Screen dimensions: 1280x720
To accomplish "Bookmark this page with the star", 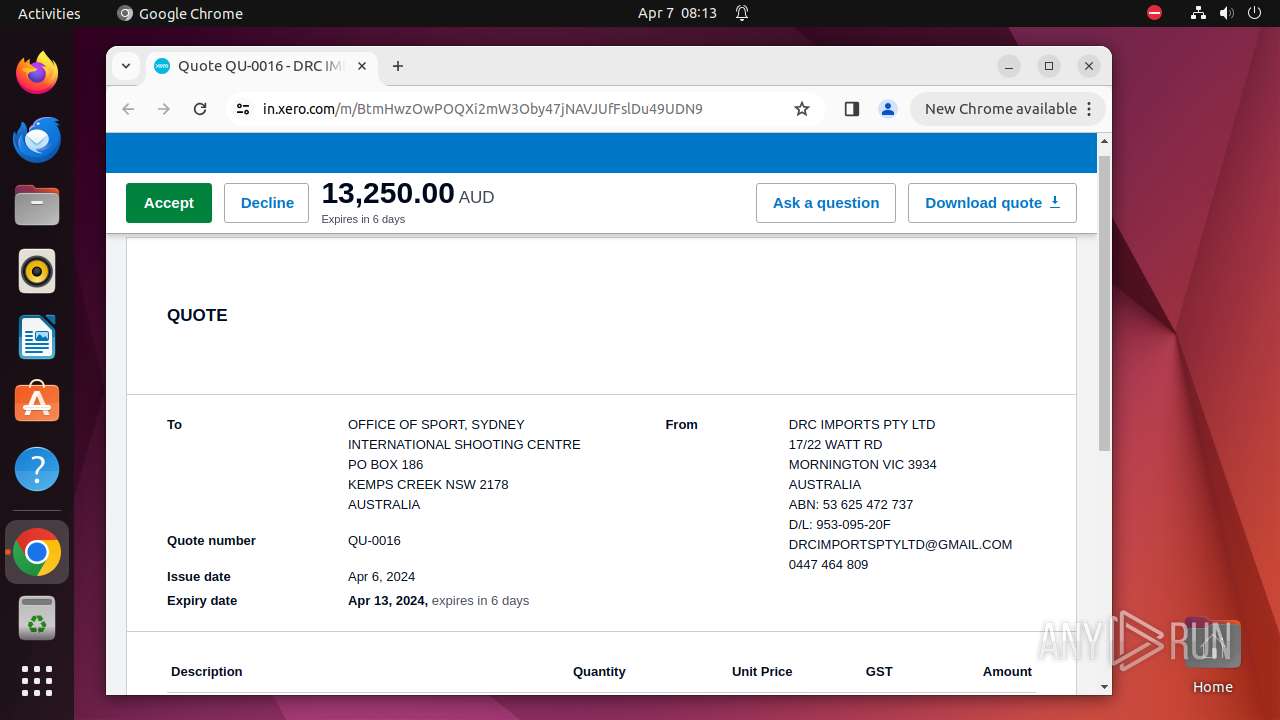I will 802,109.
